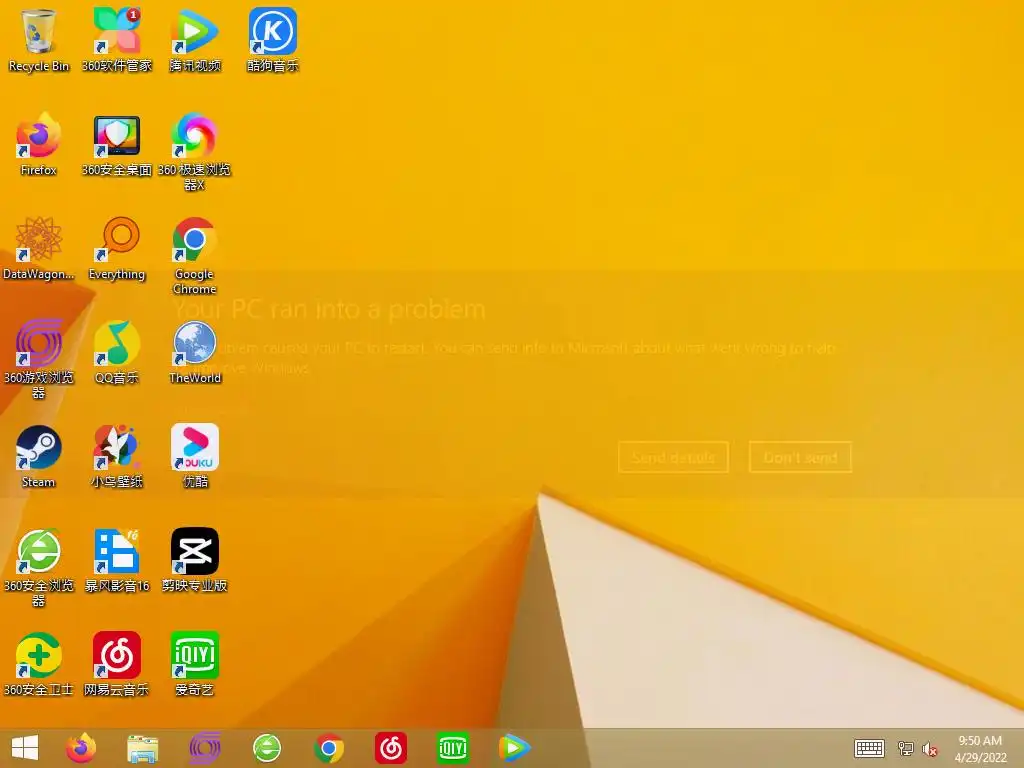
Task: Open 腾讯视频 from the taskbar
Action: coord(515,748)
